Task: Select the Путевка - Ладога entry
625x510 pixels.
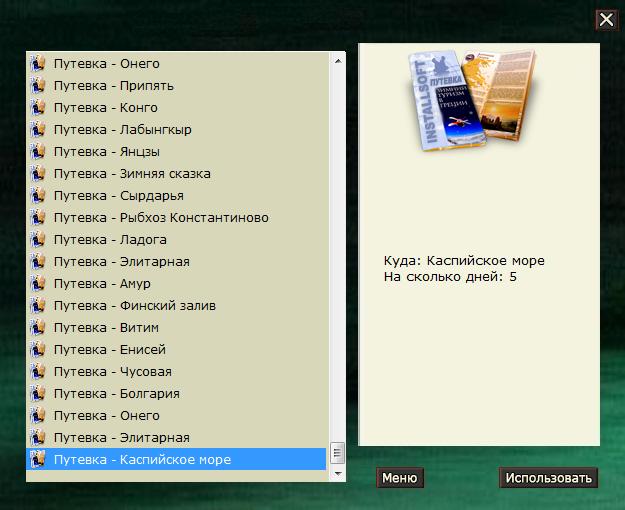Action: (x=176, y=239)
